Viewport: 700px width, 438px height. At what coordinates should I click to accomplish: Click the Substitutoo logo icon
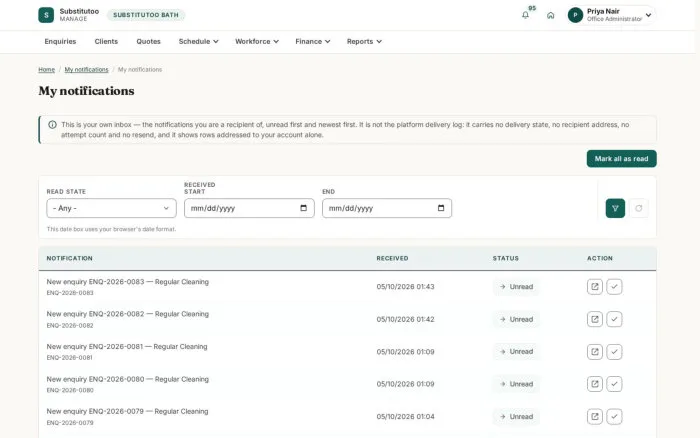pos(46,15)
